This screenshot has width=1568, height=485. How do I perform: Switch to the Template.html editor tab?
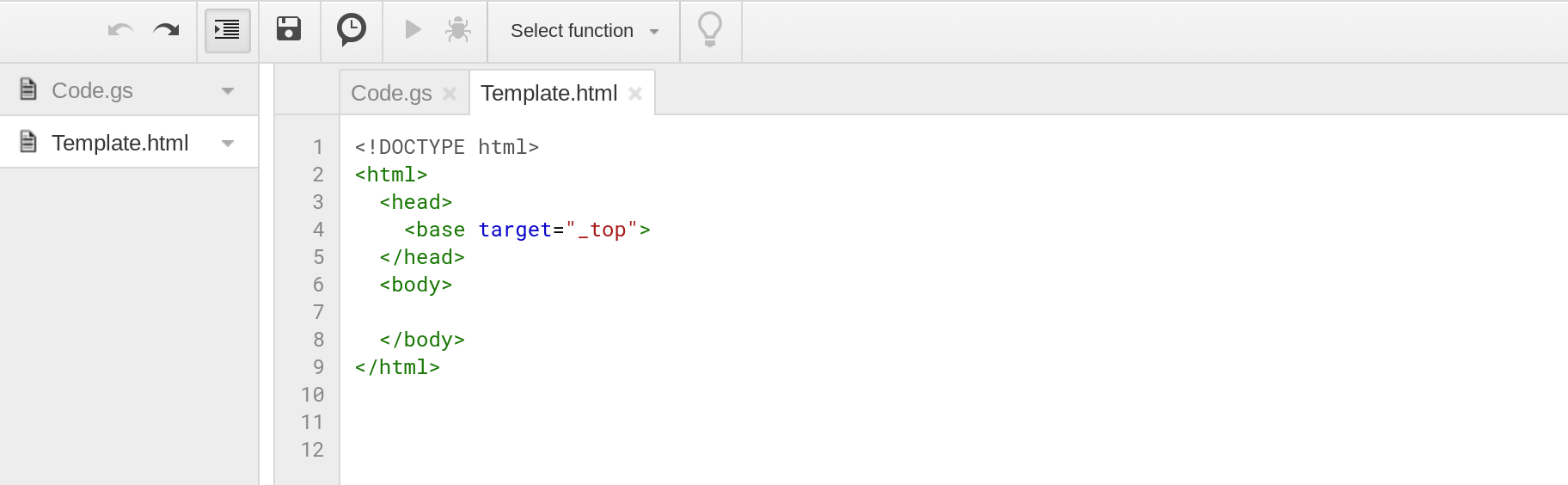click(549, 93)
